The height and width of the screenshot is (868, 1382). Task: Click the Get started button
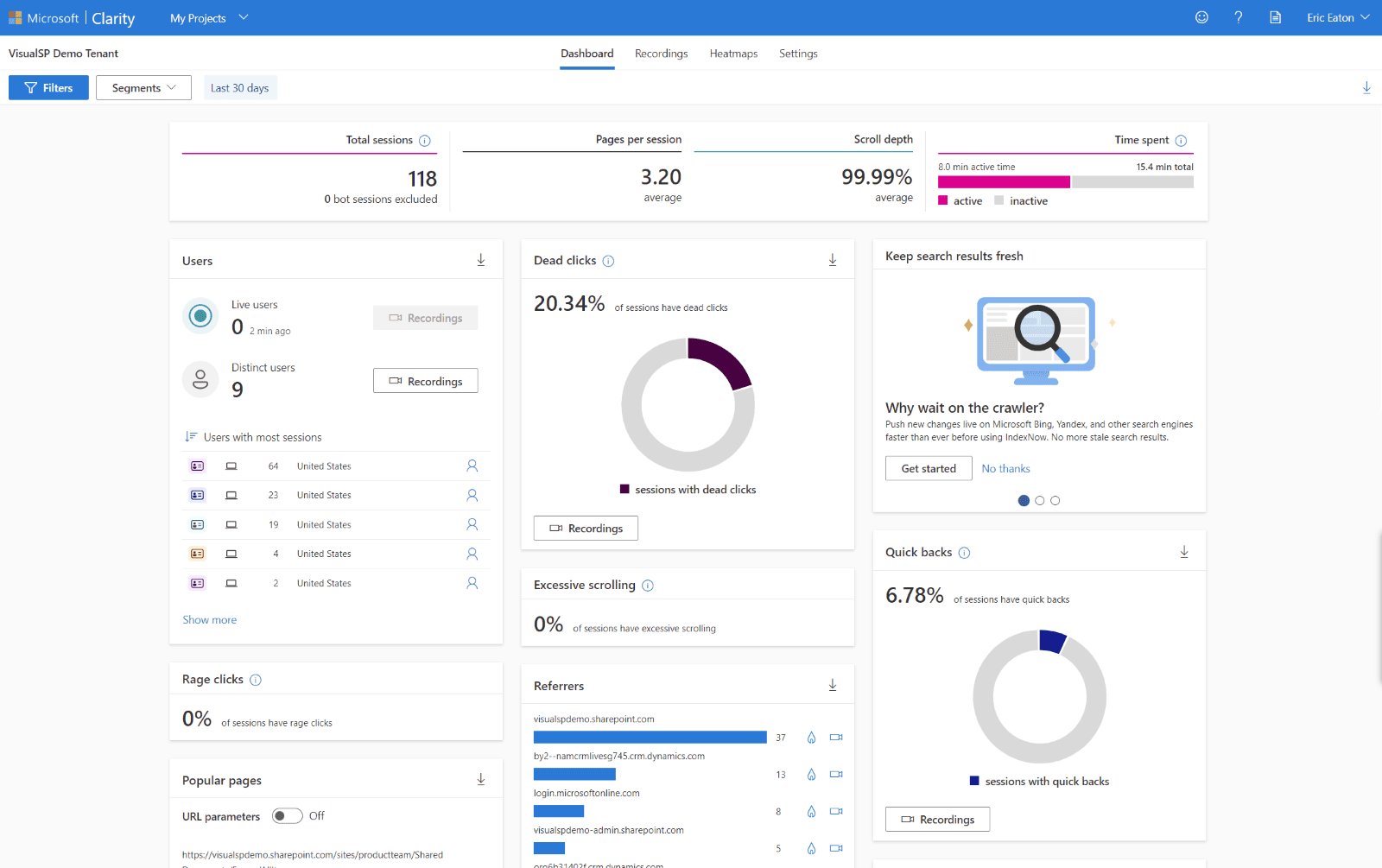point(929,468)
